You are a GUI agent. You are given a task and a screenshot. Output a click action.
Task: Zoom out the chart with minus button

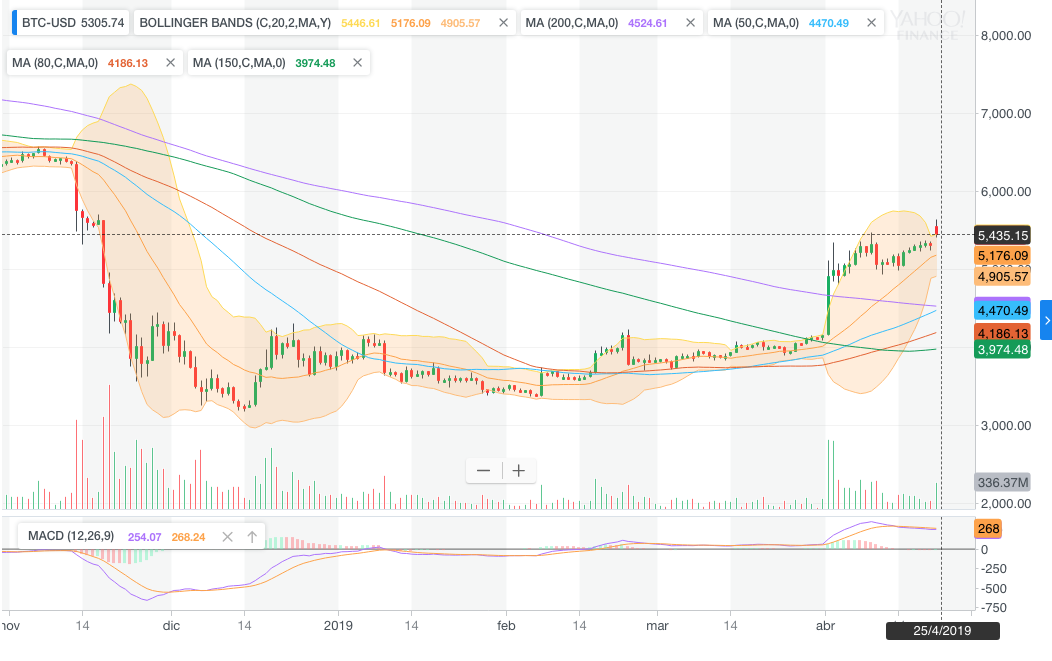[484, 470]
